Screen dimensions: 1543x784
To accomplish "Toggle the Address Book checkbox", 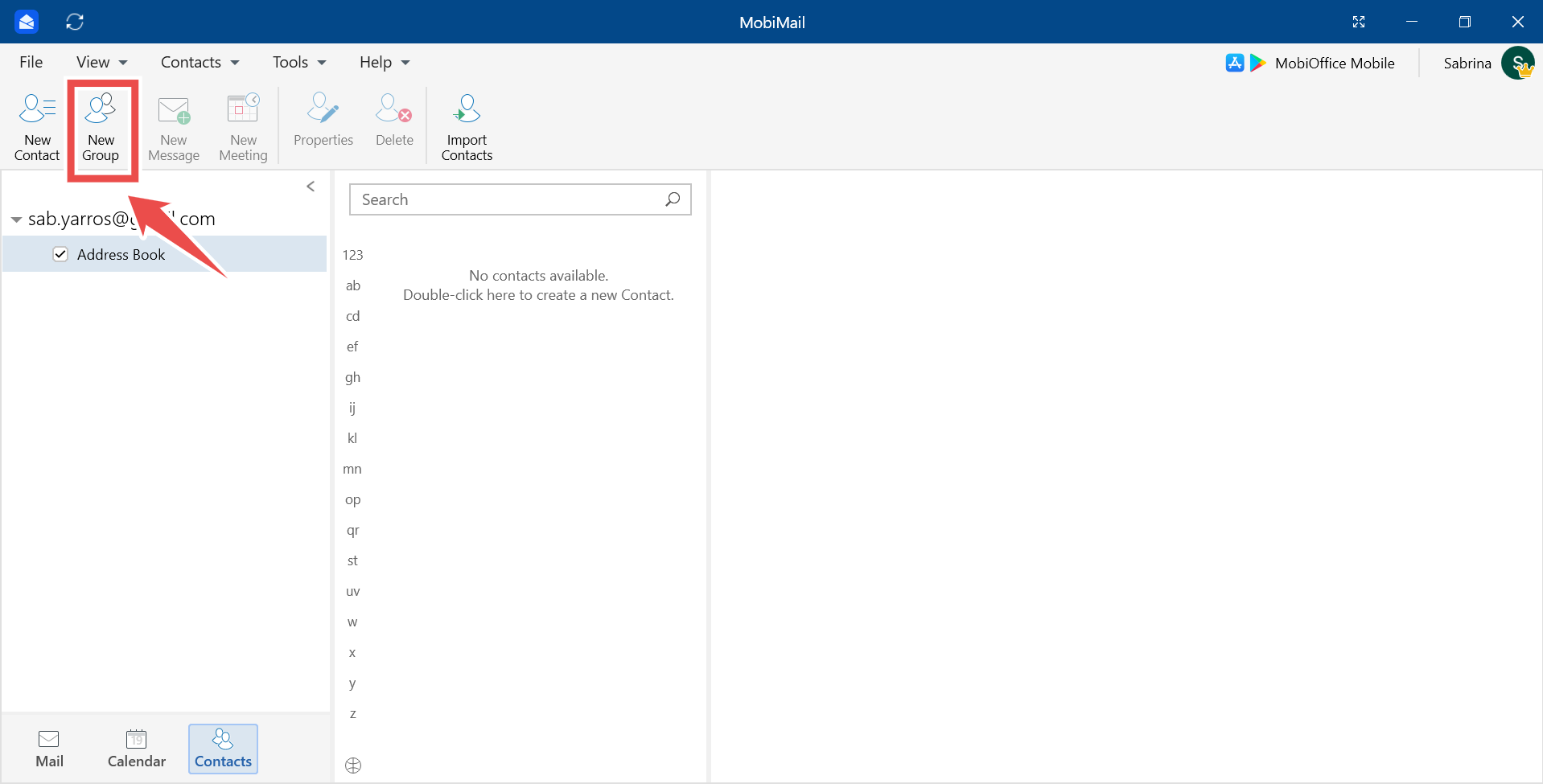I will coord(60,254).
